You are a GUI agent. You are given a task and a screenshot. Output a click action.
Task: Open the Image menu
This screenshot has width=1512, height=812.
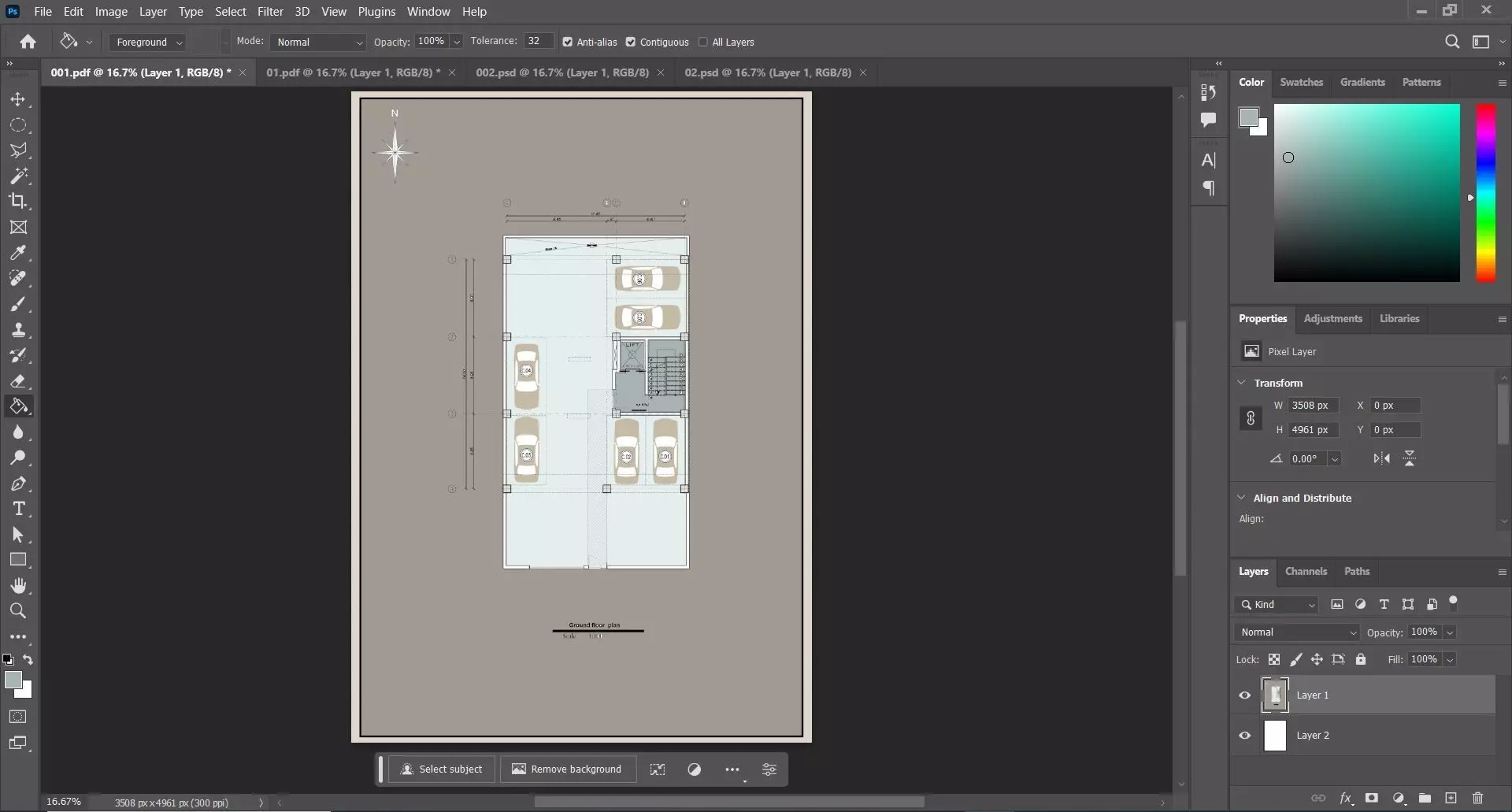pos(111,12)
